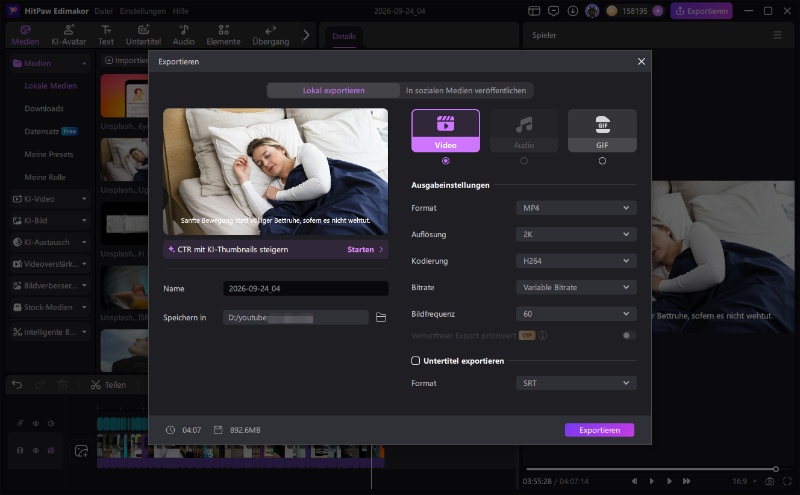Open the Hilfe menu

click(x=180, y=11)
